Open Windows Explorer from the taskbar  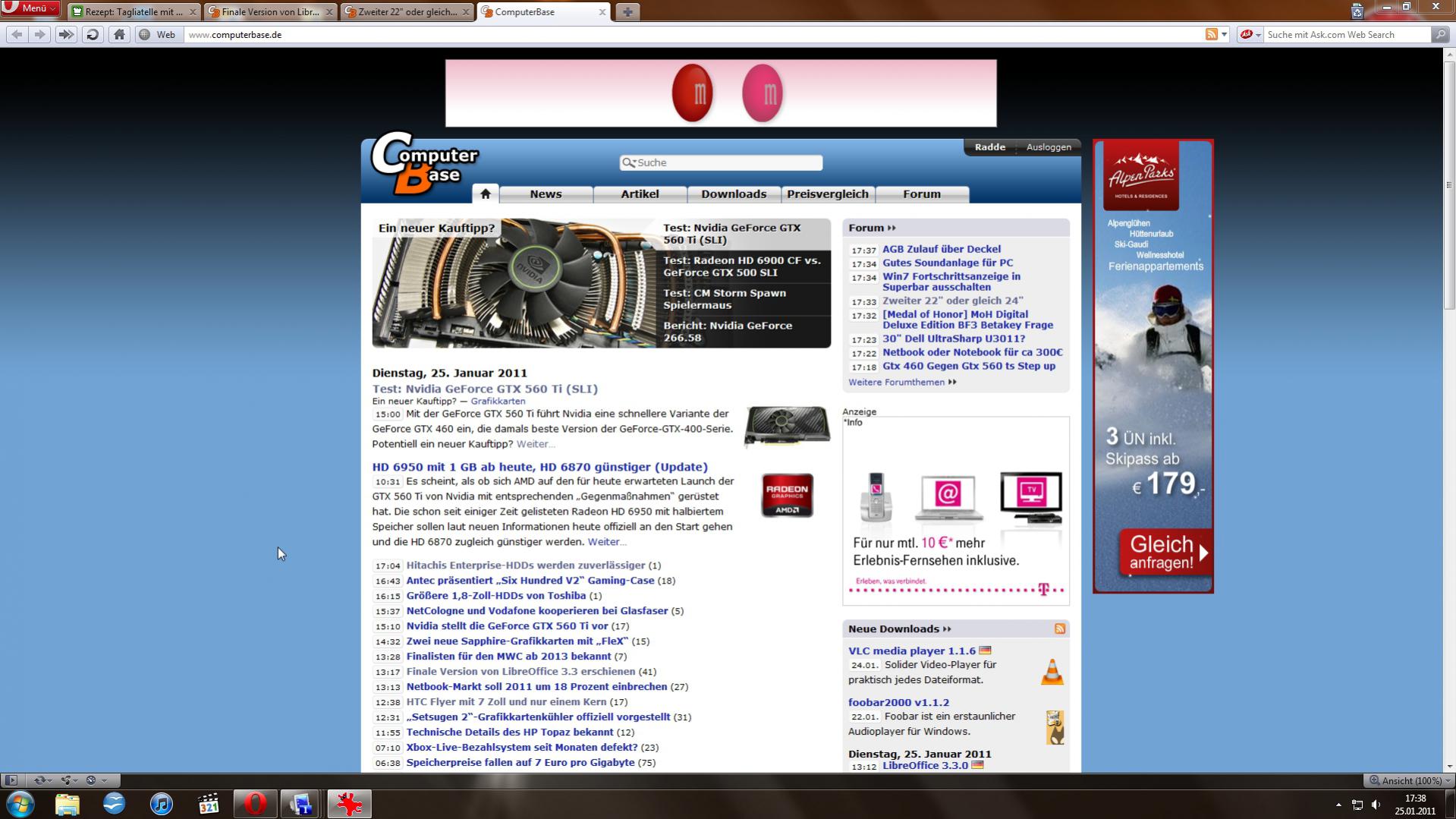(67, 804)
